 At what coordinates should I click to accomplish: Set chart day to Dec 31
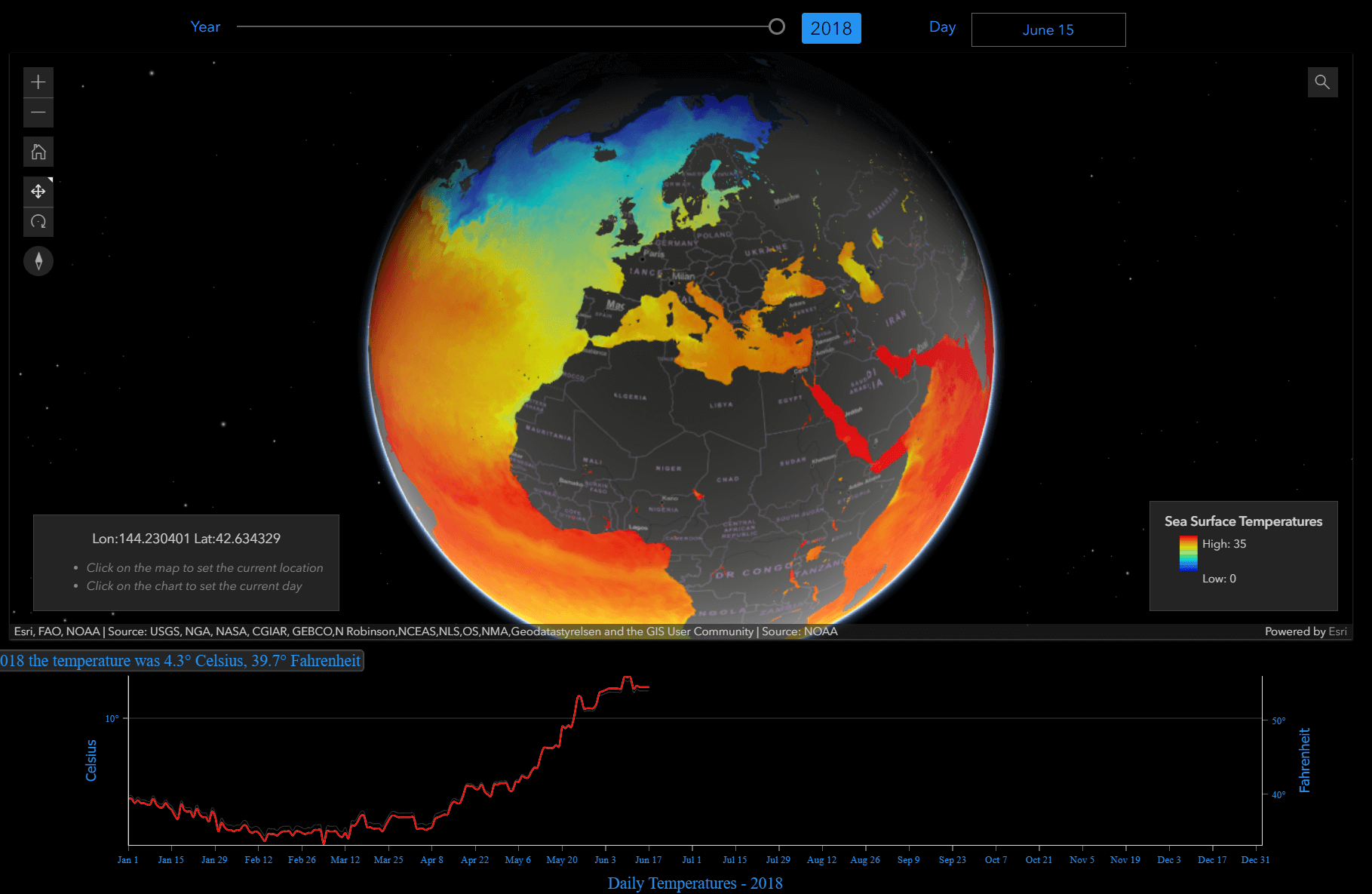point(1255,859)
